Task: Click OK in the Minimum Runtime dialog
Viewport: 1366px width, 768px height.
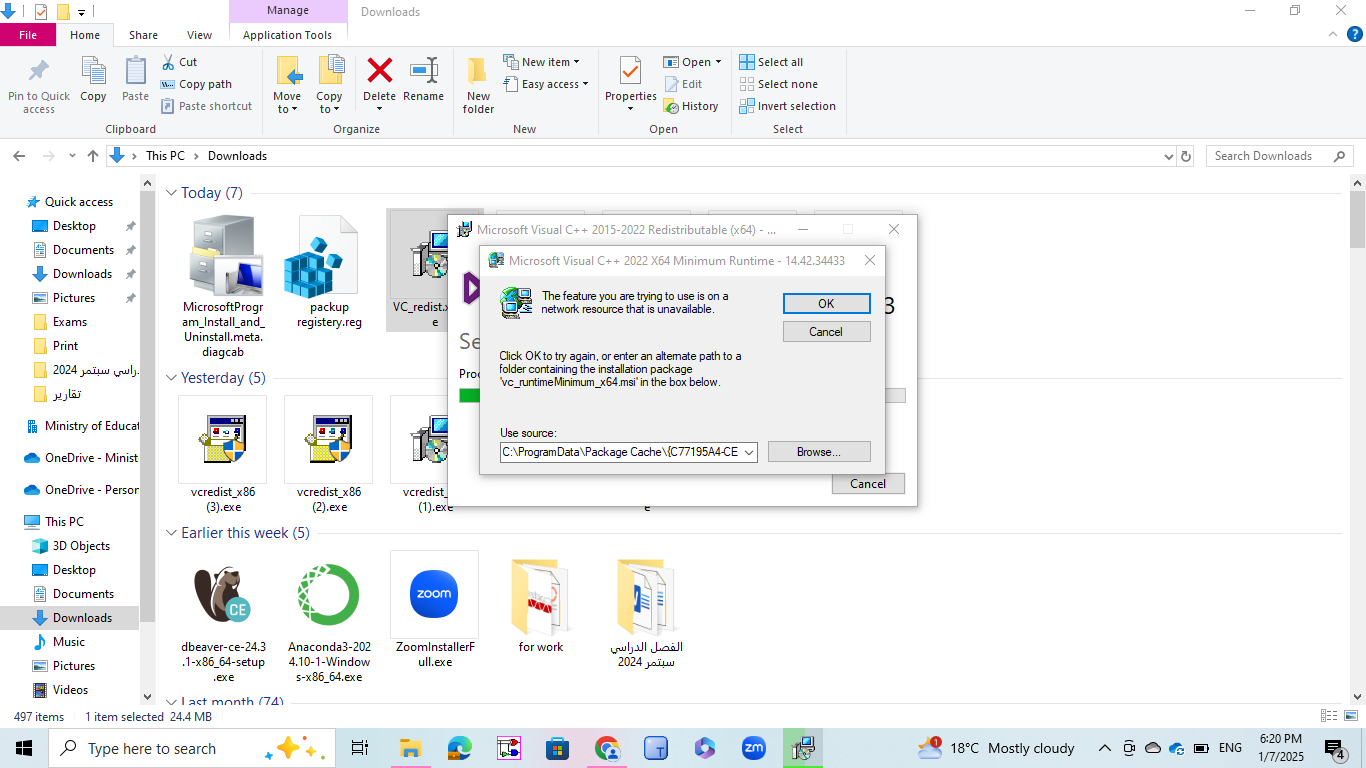Action: tap(826, 303)
